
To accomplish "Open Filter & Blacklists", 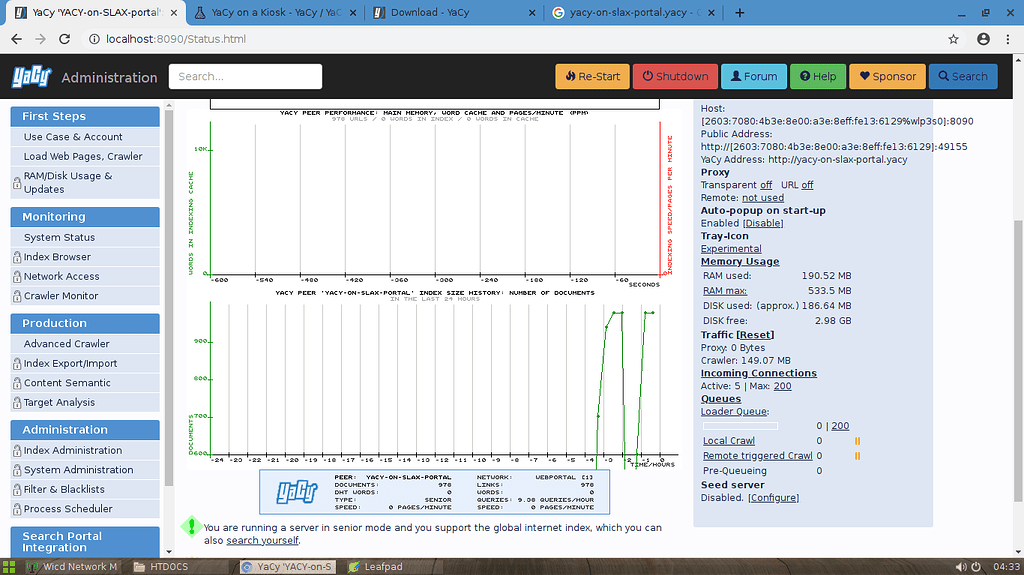I will click(x=85, y=489).
